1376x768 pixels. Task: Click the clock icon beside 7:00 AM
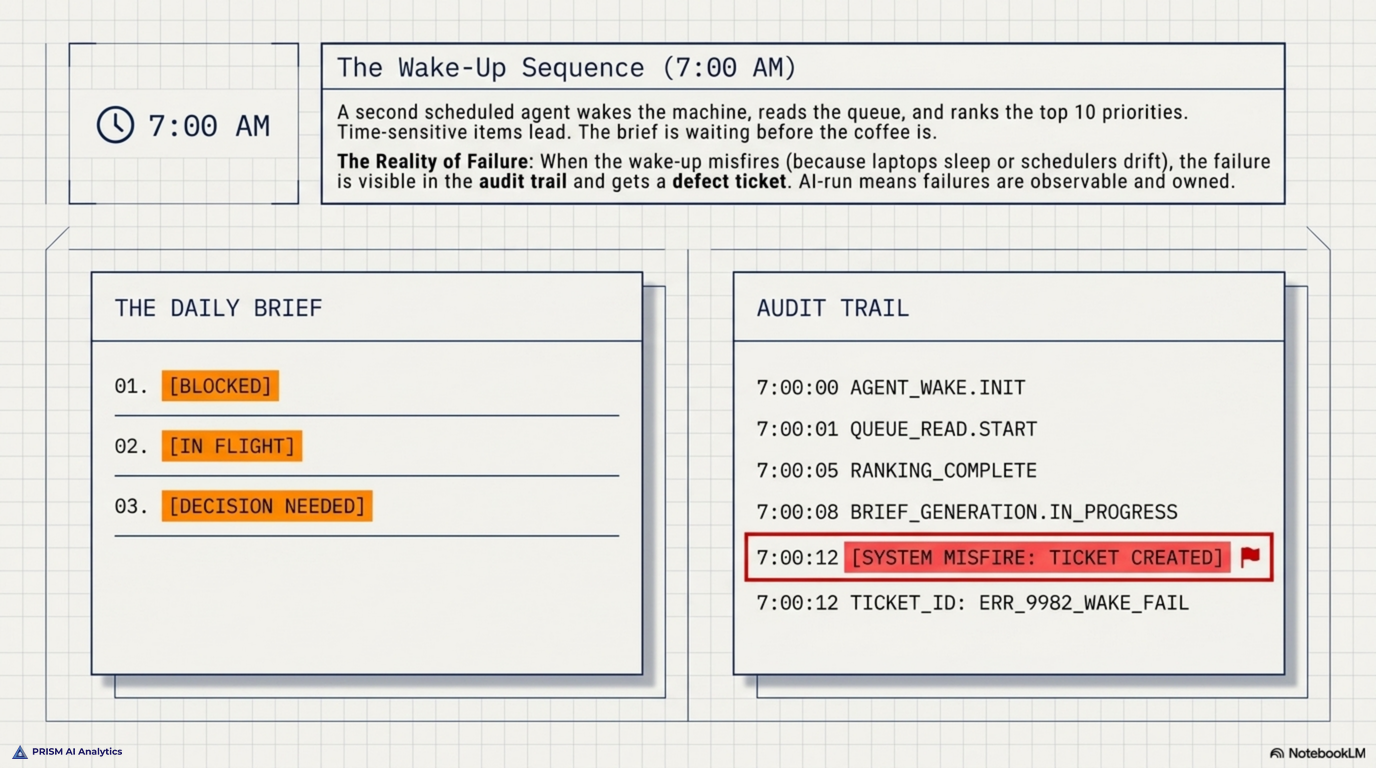coord(115,125)
